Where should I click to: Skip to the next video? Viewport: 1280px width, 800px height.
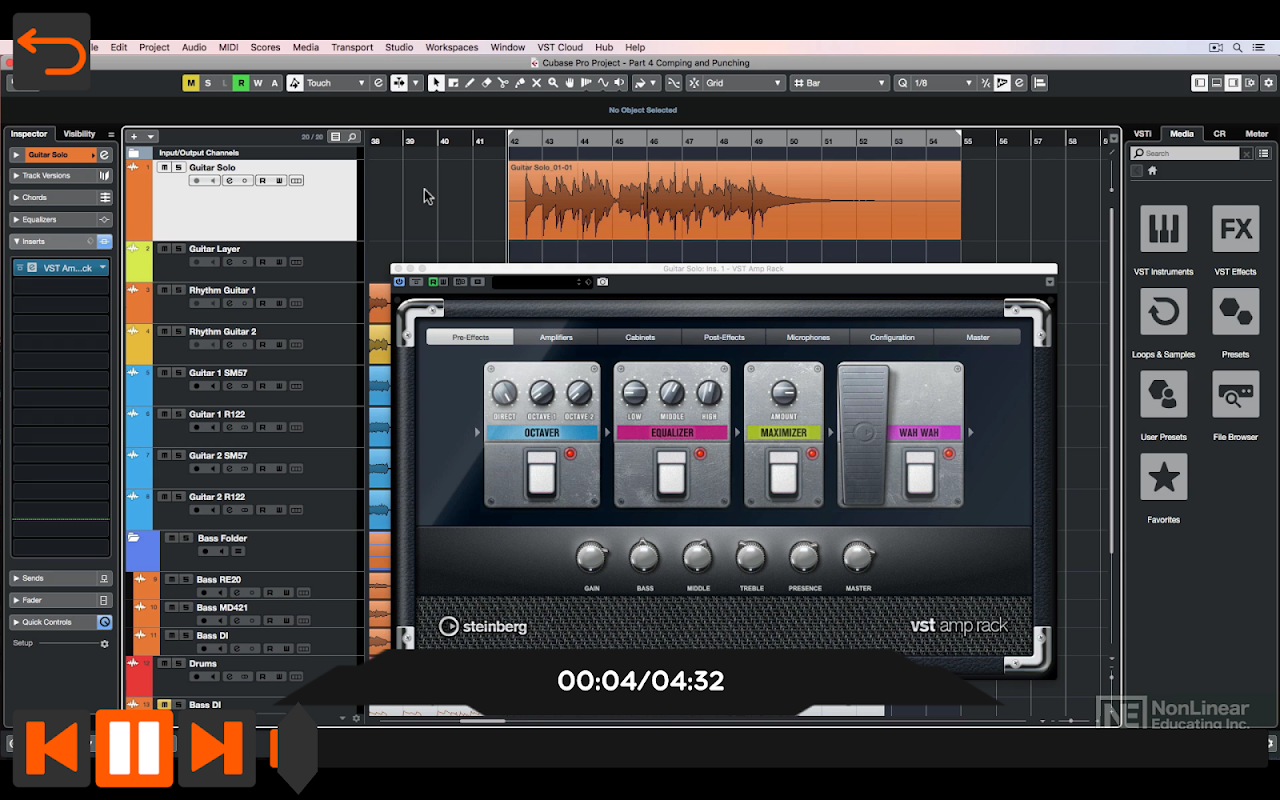click(x=216, y=747)
